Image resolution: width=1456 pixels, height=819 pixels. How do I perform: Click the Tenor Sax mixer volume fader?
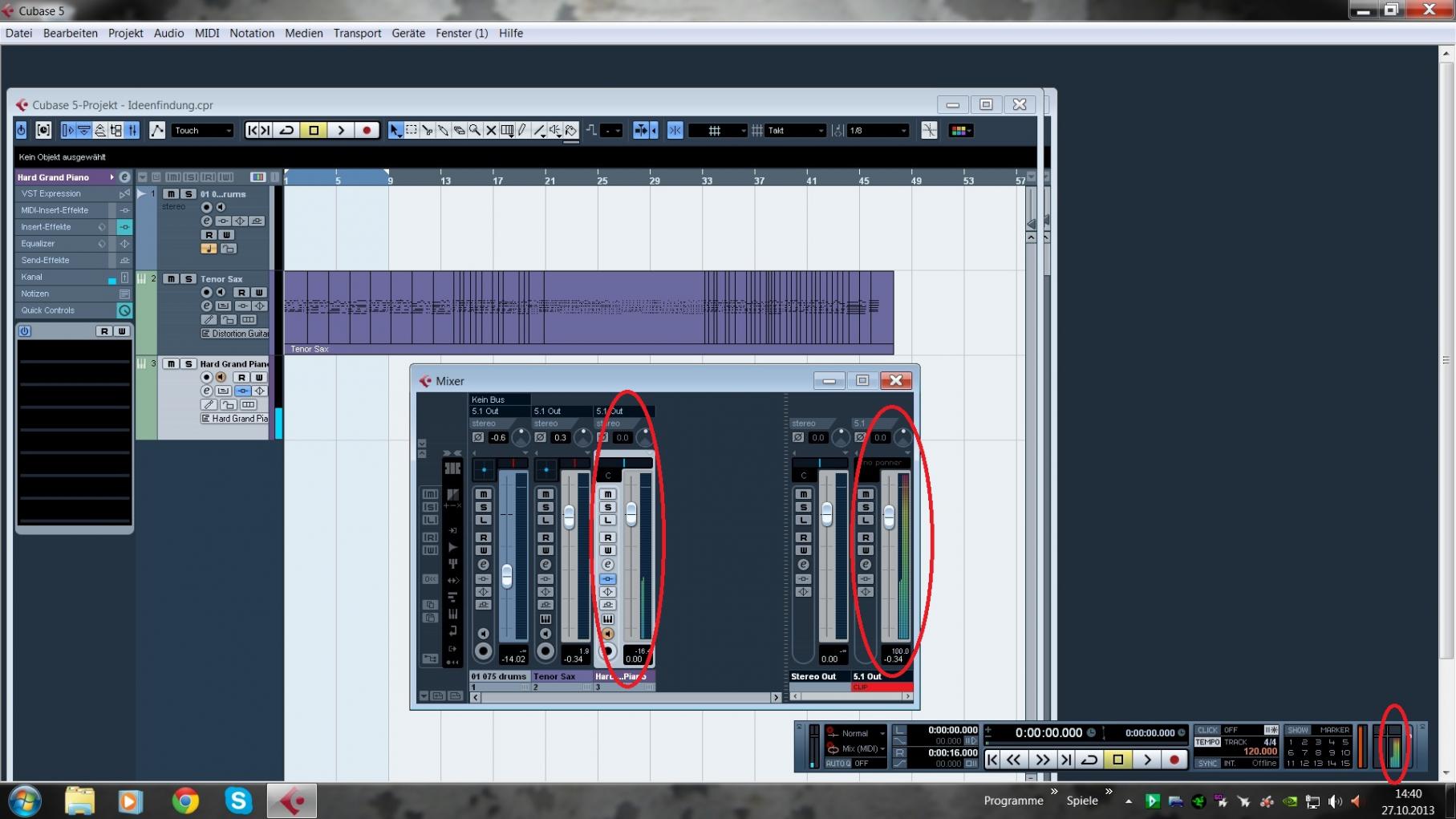click(x=569, y=517)
